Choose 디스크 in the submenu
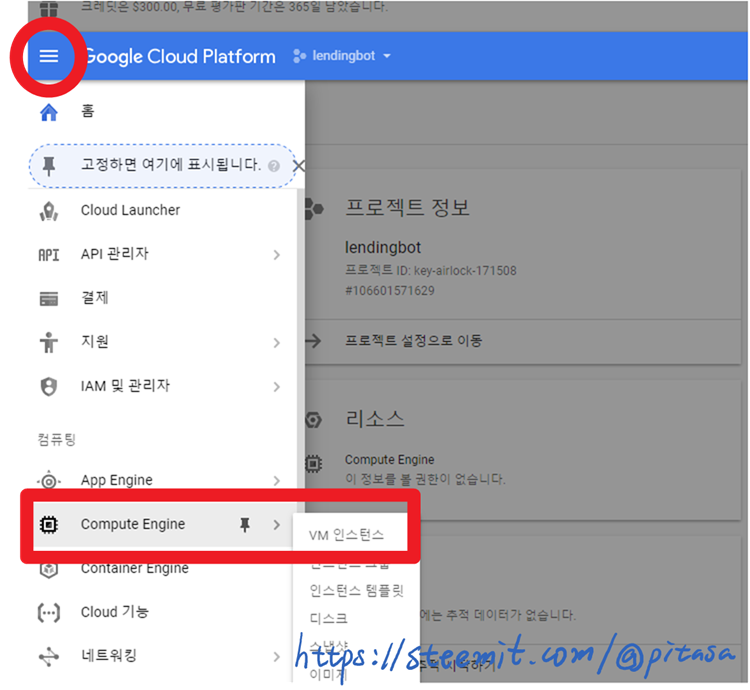The image size is (750, 690). coord(329,619)
